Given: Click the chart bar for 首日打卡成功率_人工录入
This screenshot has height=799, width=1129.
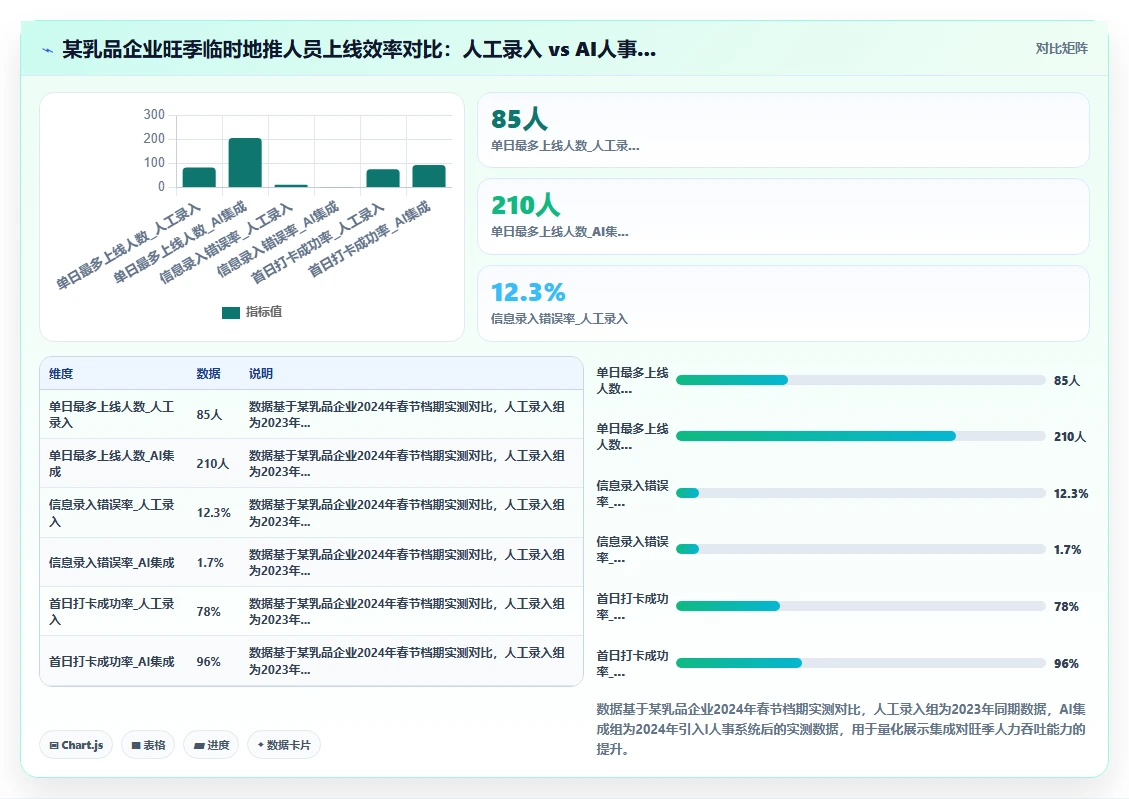Looking at the screenshot, I should 383,178.
